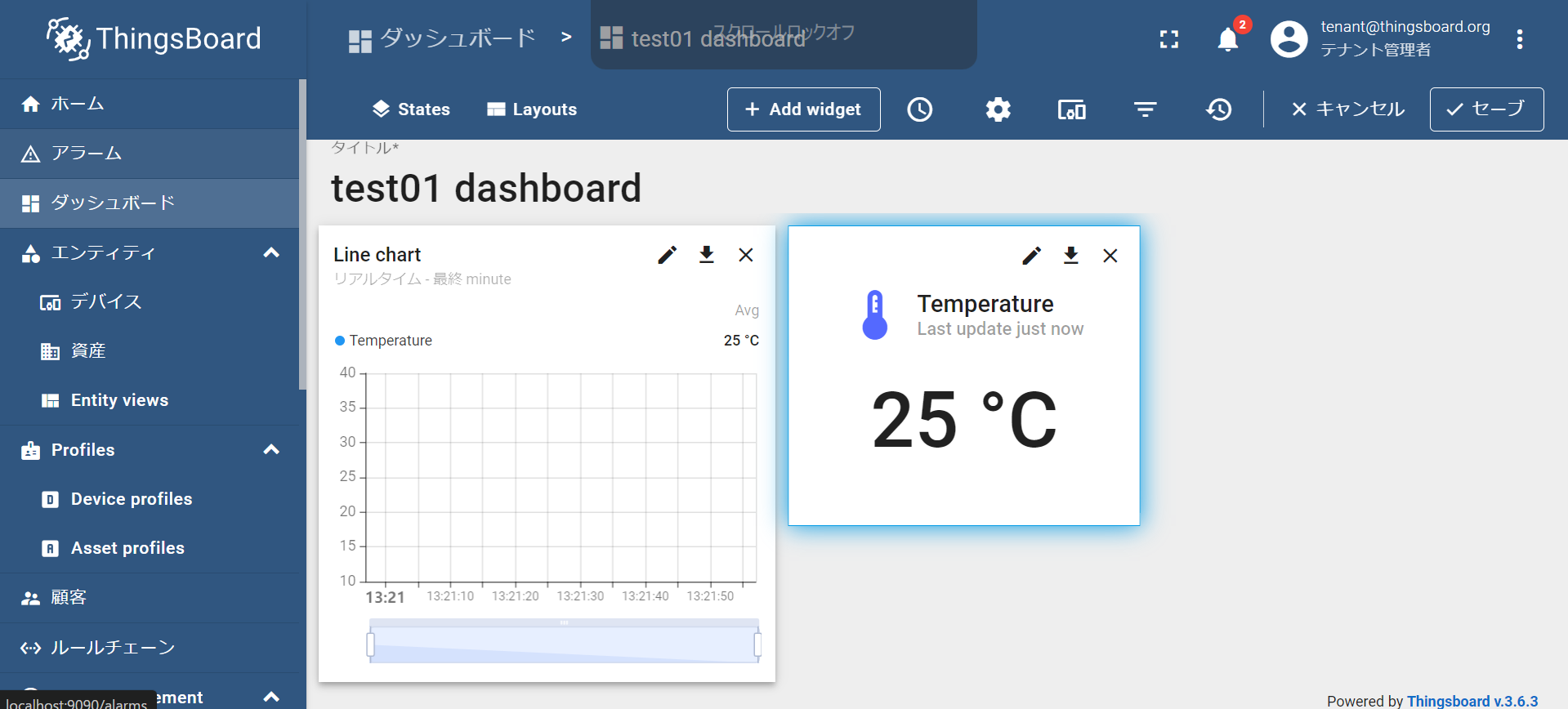Click キャンセル to cancel editing
Image resolution: width=1568 pixels, height=709 pixels.
coord(1348,109)
